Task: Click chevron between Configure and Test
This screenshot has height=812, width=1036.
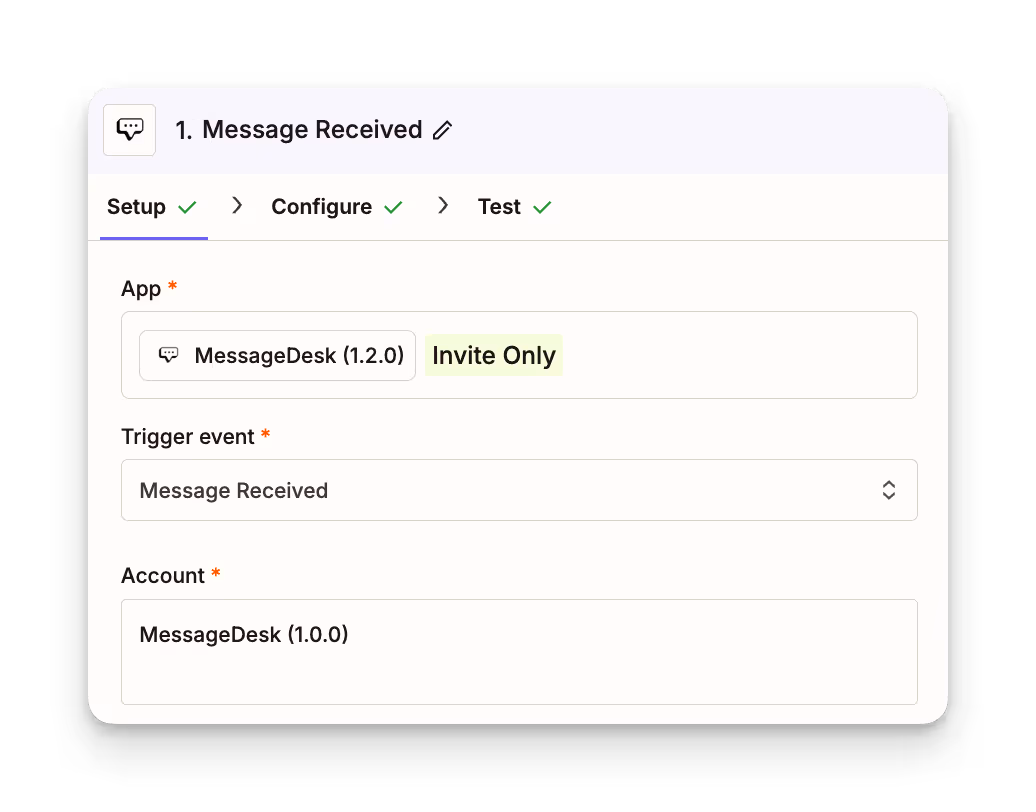Action: (x=443, y=206)
